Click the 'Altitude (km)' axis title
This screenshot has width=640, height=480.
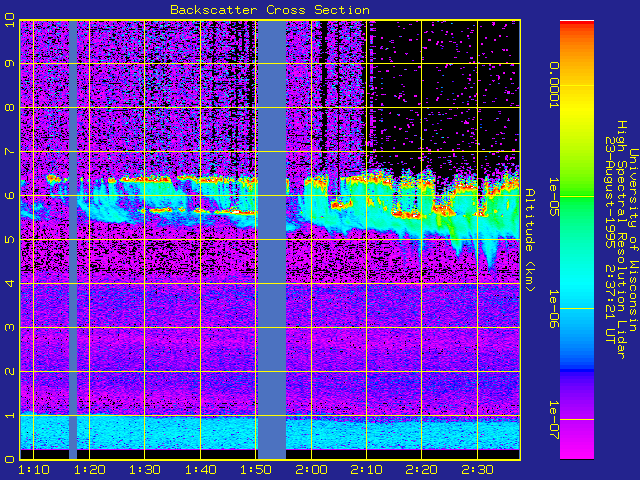coord(529,240)
